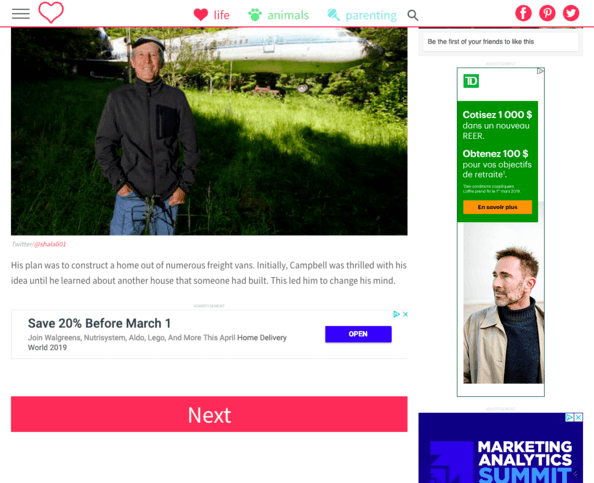Open the parenting menu section
The width and height of the screenshot is (594, 483).
tap(371, 16)
